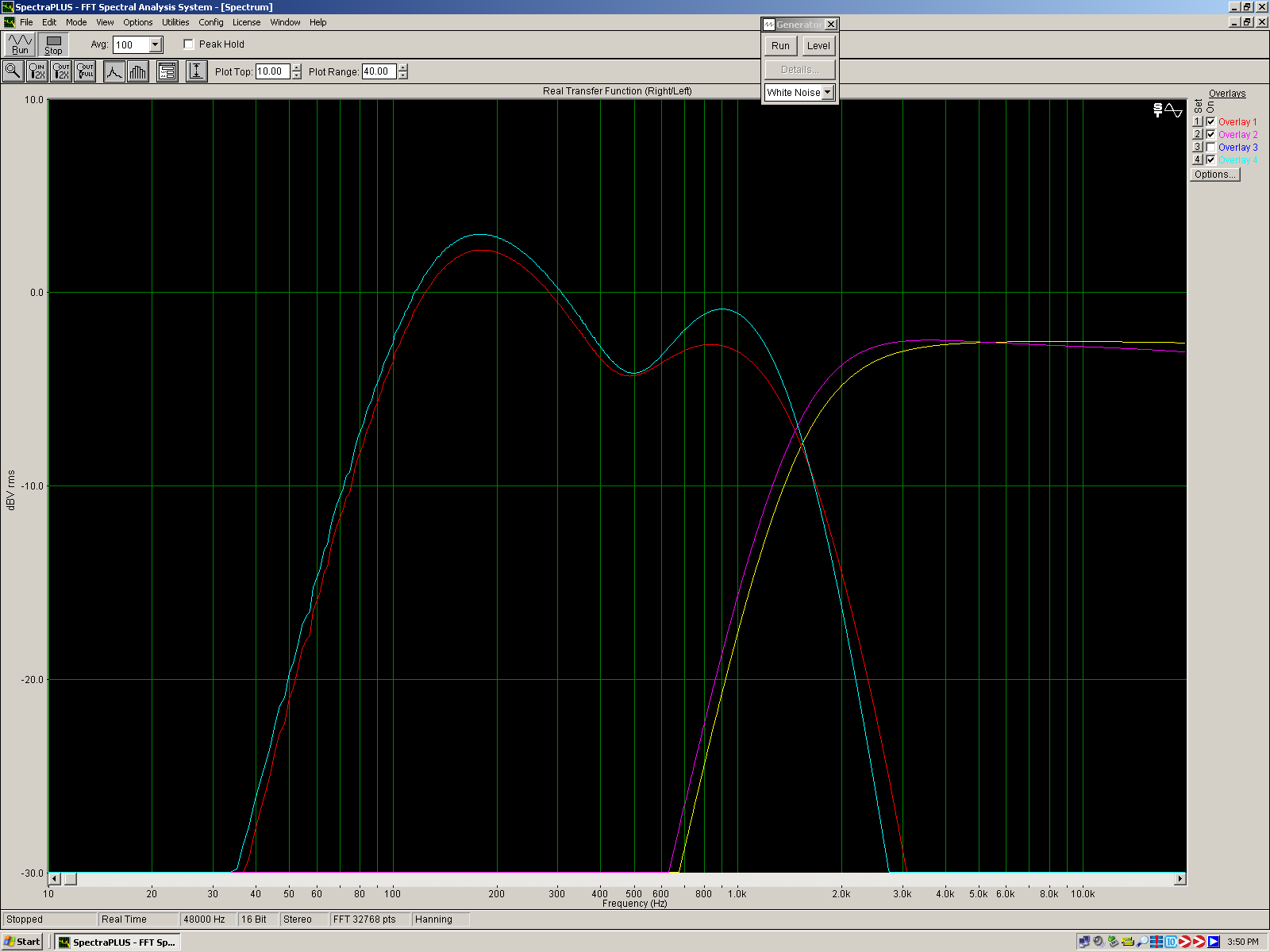The image size is (1270, 952).
Task: Click the frequency scrollbar right arrow
Action: [x=1180, y=878]
